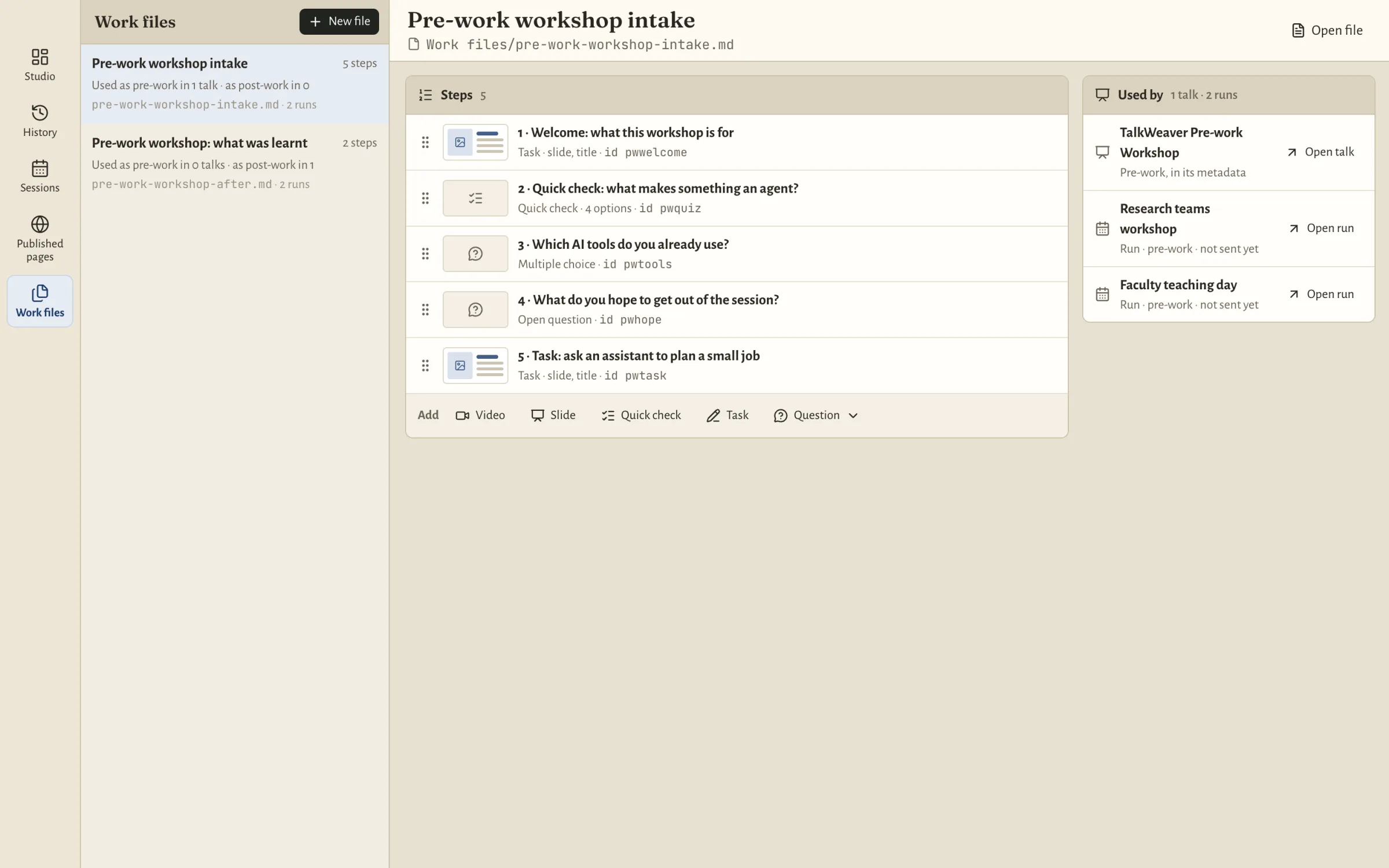
Task: Click drag handle of step 2 Quick check
Action: 425,198
